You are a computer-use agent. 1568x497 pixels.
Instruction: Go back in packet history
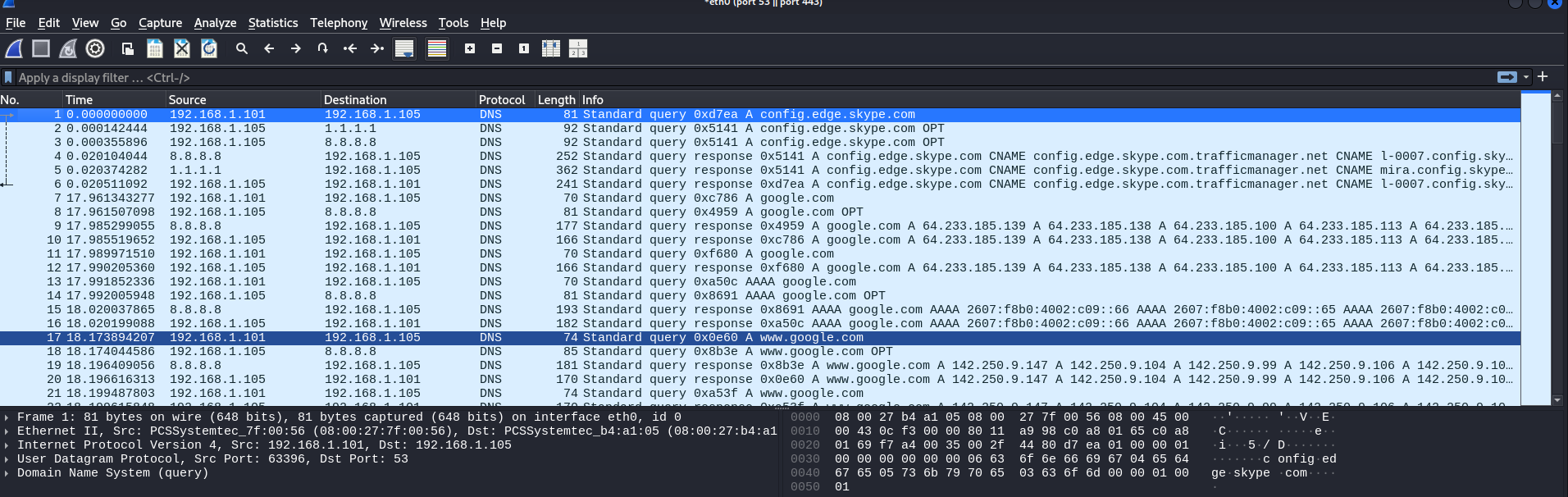tap(269, 49)
